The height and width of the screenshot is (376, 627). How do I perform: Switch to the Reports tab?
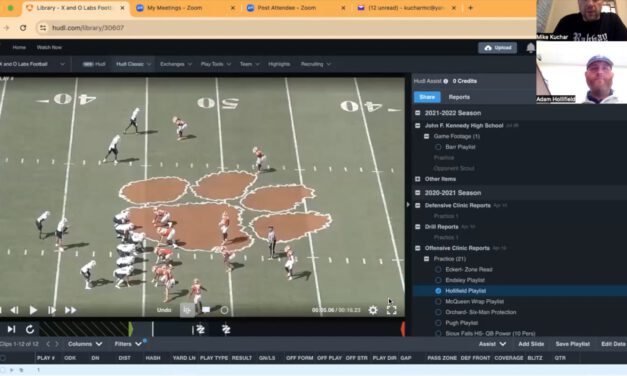pyautogui.click(x=459, y=97)
